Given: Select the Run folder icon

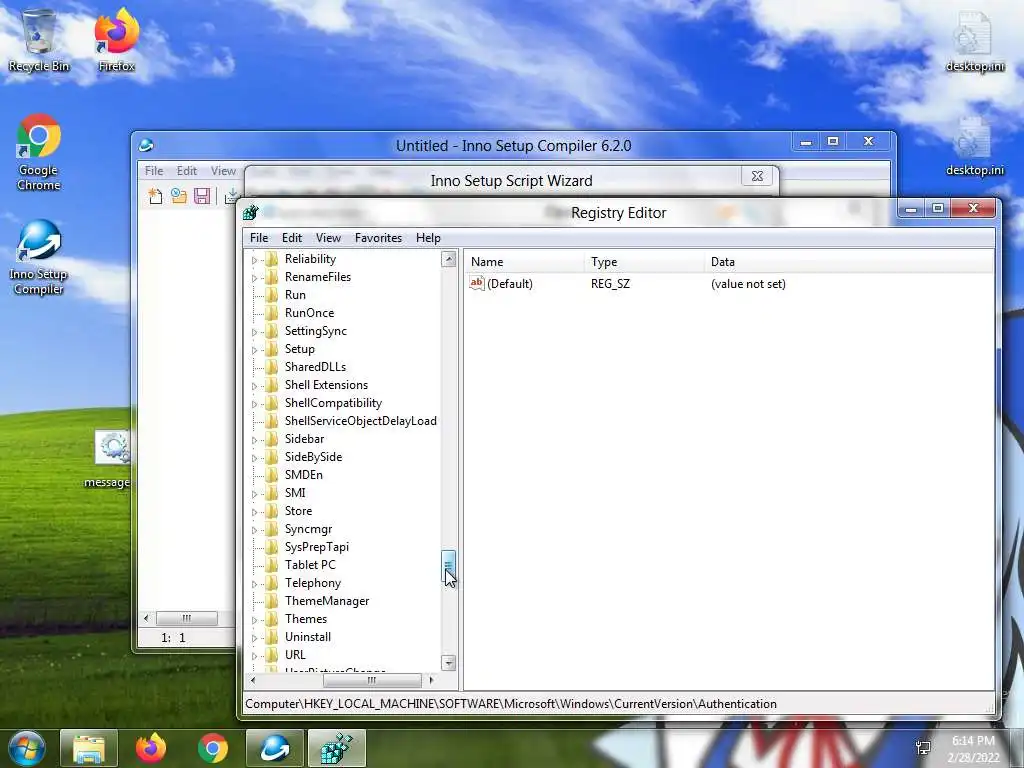Looking at the screenshot, I should coord(272,295).
